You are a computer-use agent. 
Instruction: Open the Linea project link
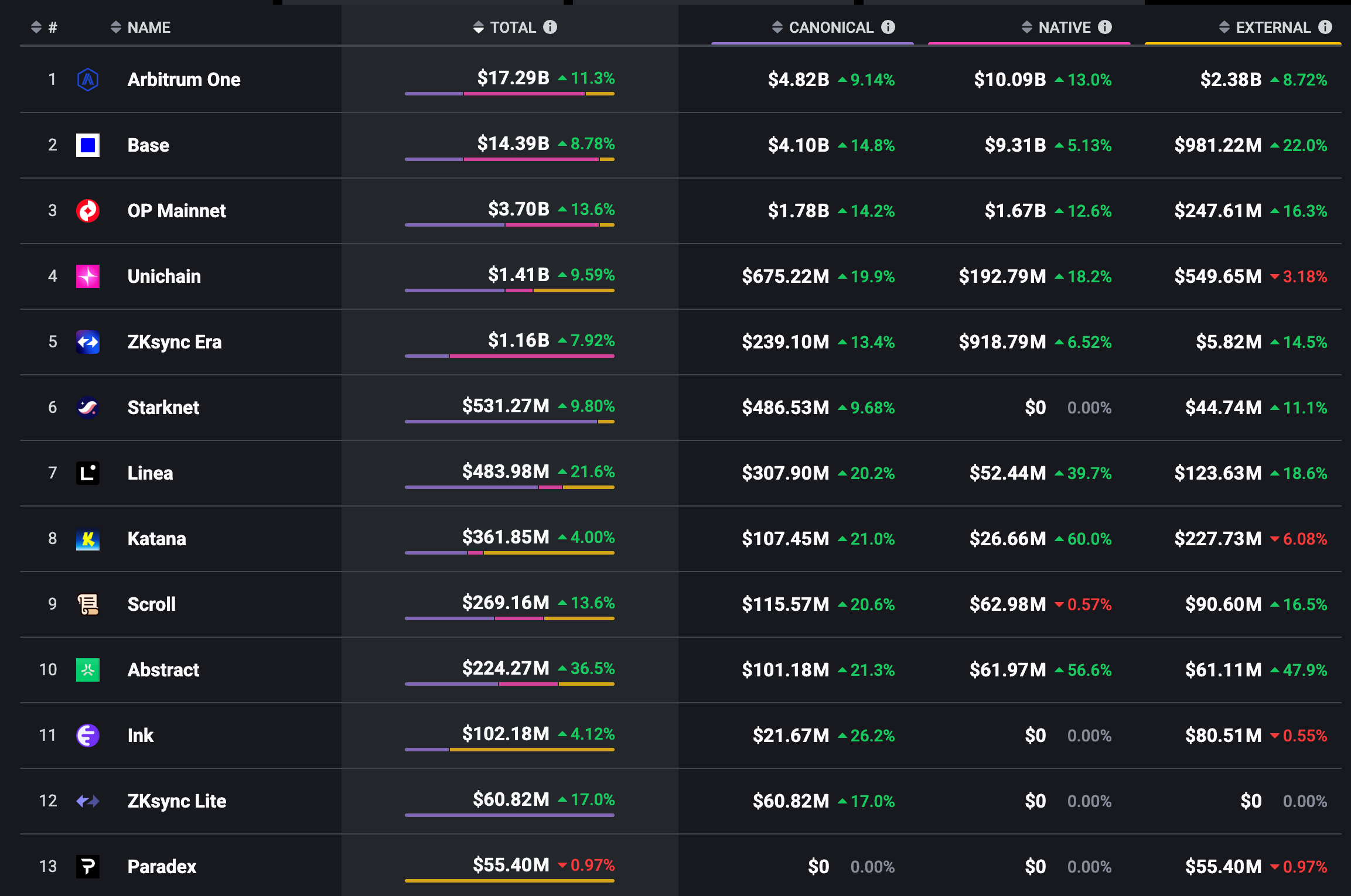click(150, 473)
